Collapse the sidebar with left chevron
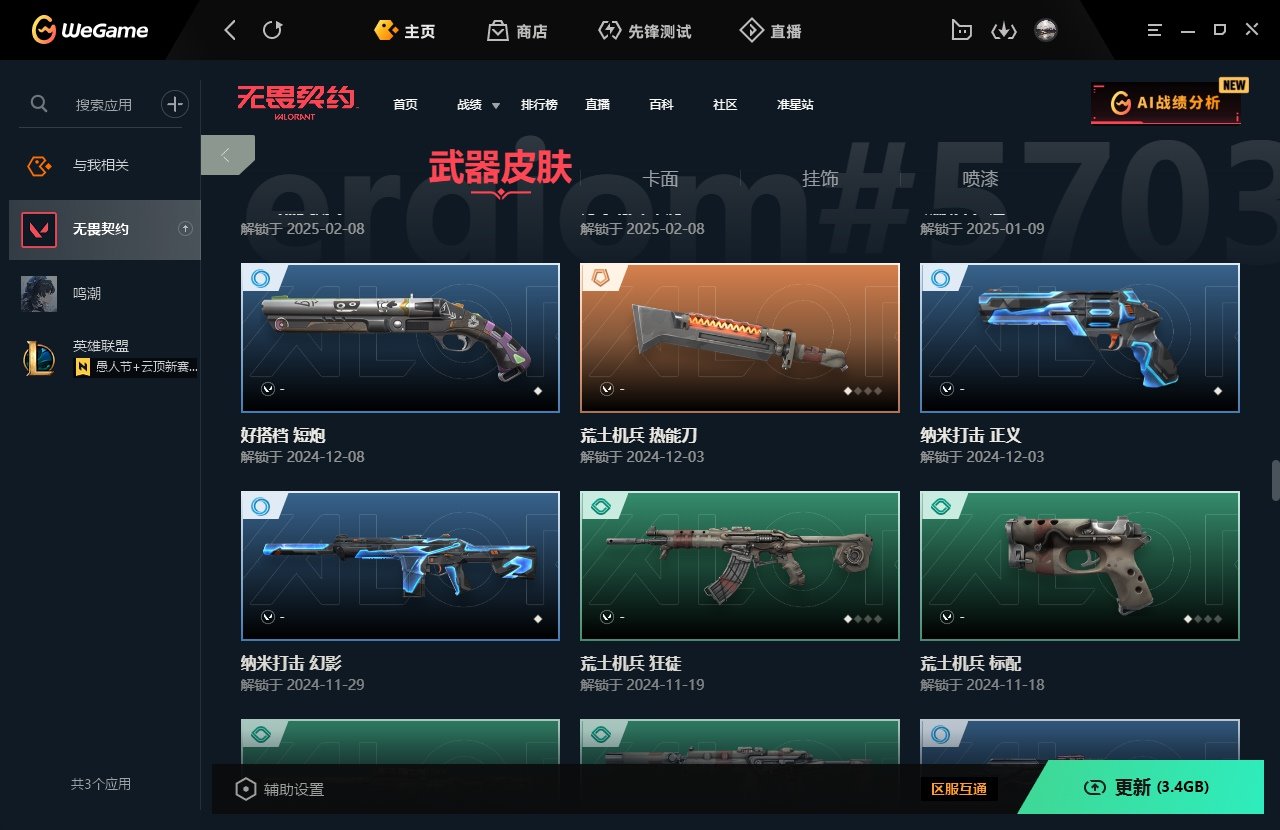This screenshot has height=830, width=1280. click(x=227, y=155)
